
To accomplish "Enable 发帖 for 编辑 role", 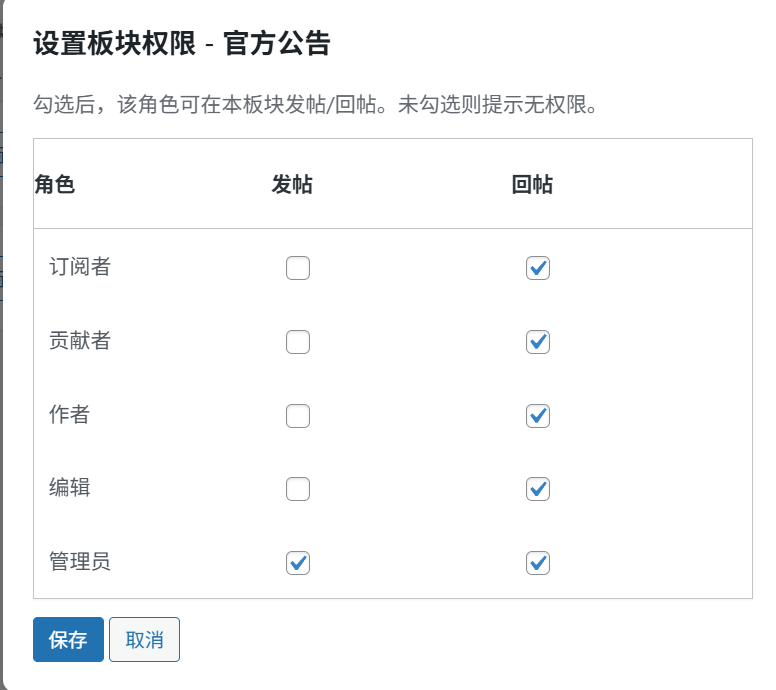I will [298, 489].
